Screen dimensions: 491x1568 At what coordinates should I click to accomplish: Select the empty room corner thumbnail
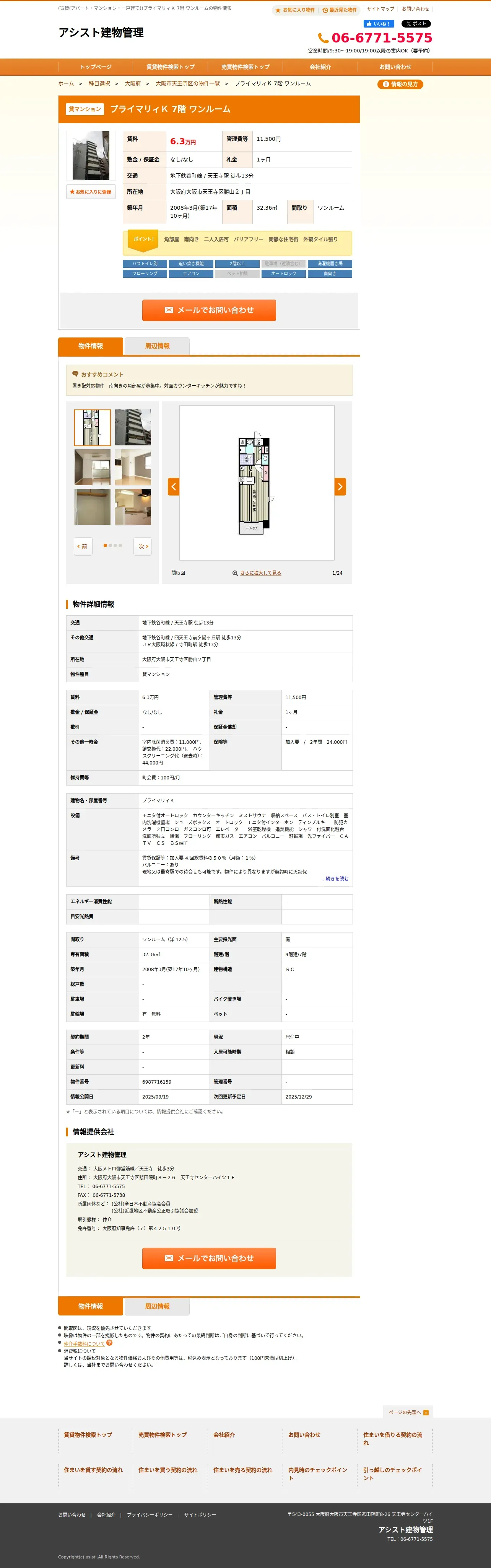pos(133,467)
